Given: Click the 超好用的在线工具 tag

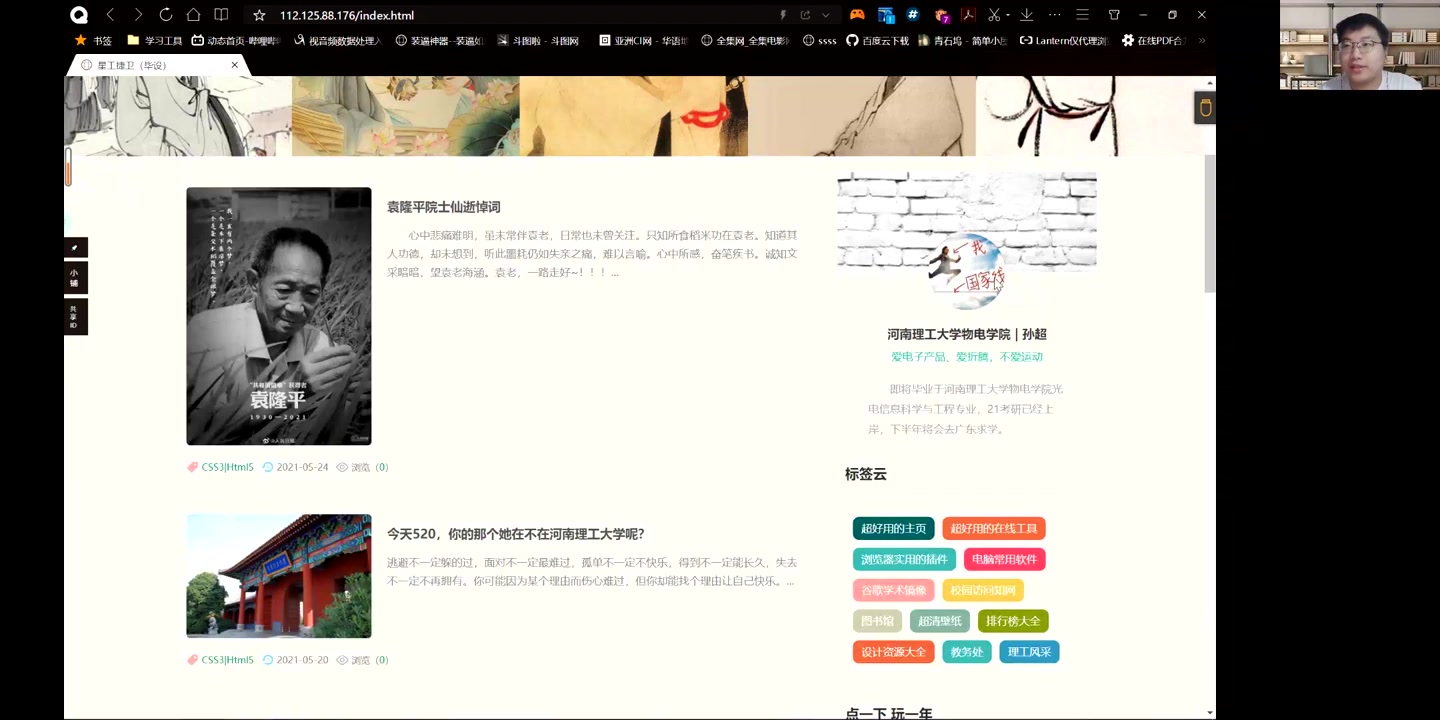Looking at the screenshot, I should click(x=994, y=528).
